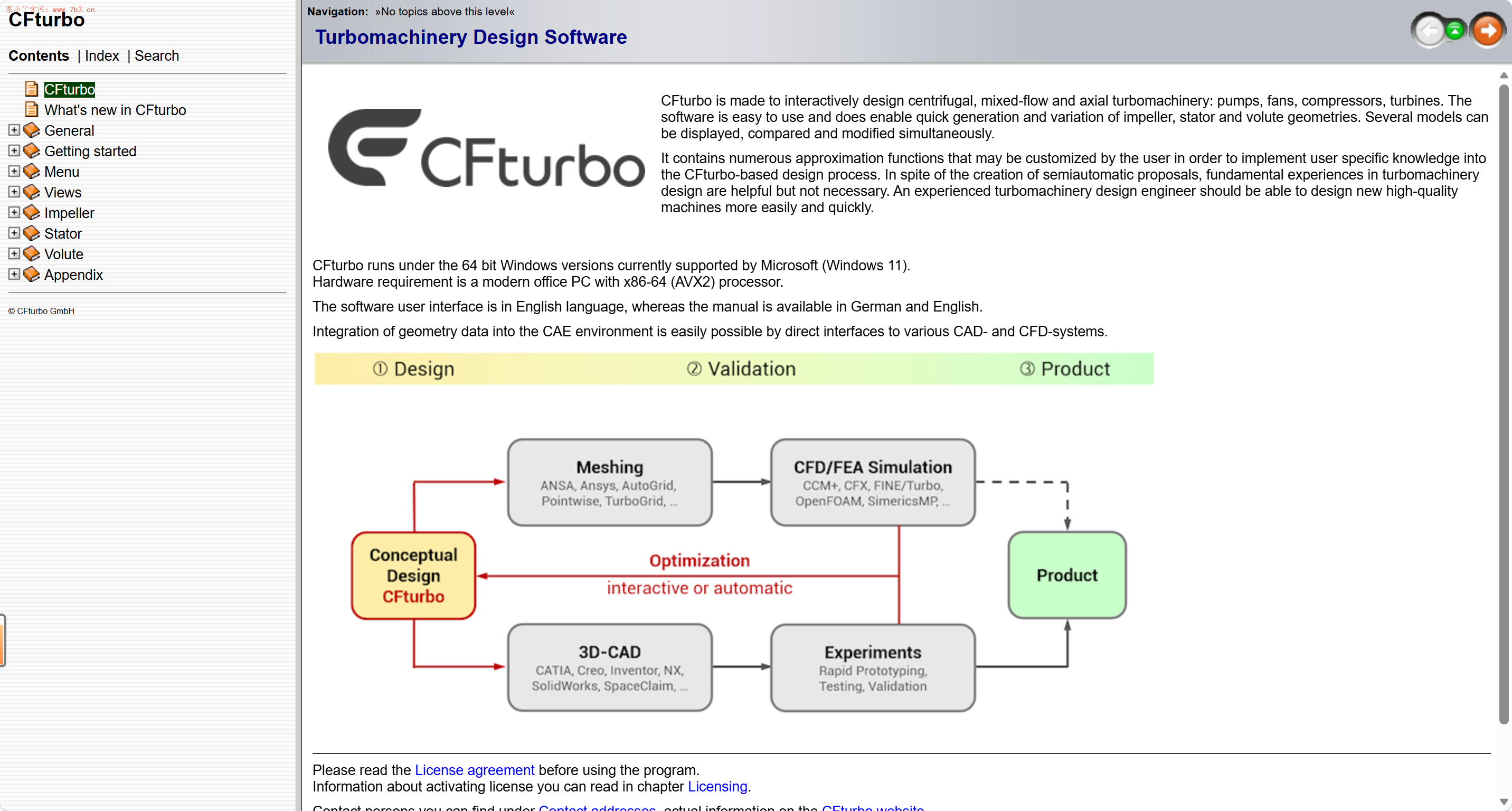Image resolution: width=1512 pixels, height=811 pixels.
Task: Click the Impeller book icon
Action: tap(32, 212)
